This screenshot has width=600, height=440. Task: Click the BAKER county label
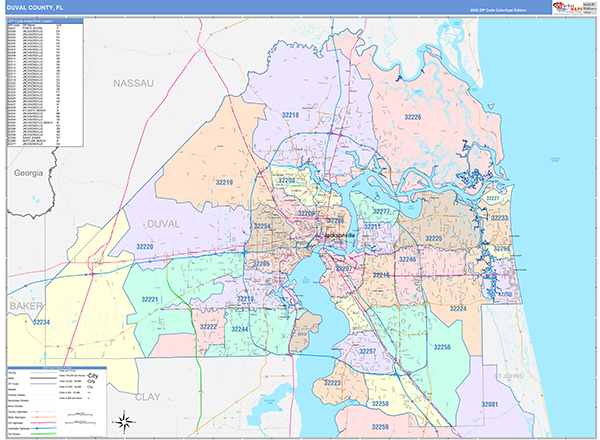26,306
